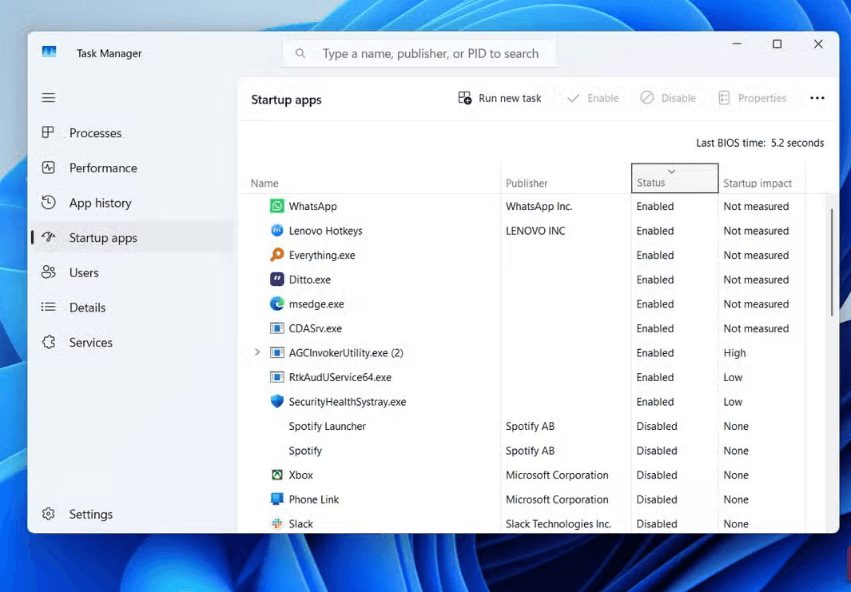Click the Task Manager app icon

(x=49, y=52)
